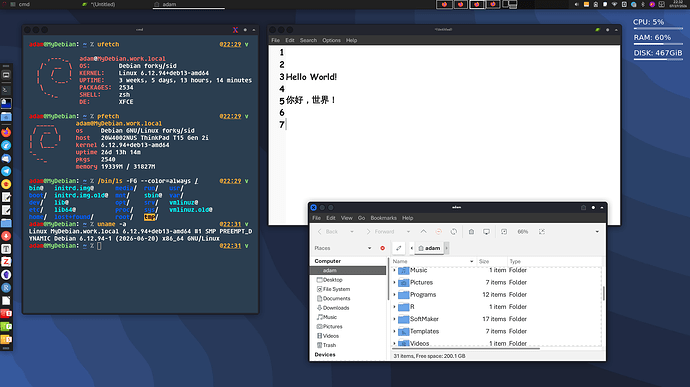
Task: Click file list horizontal scrollbar
Action: (466, 349)
